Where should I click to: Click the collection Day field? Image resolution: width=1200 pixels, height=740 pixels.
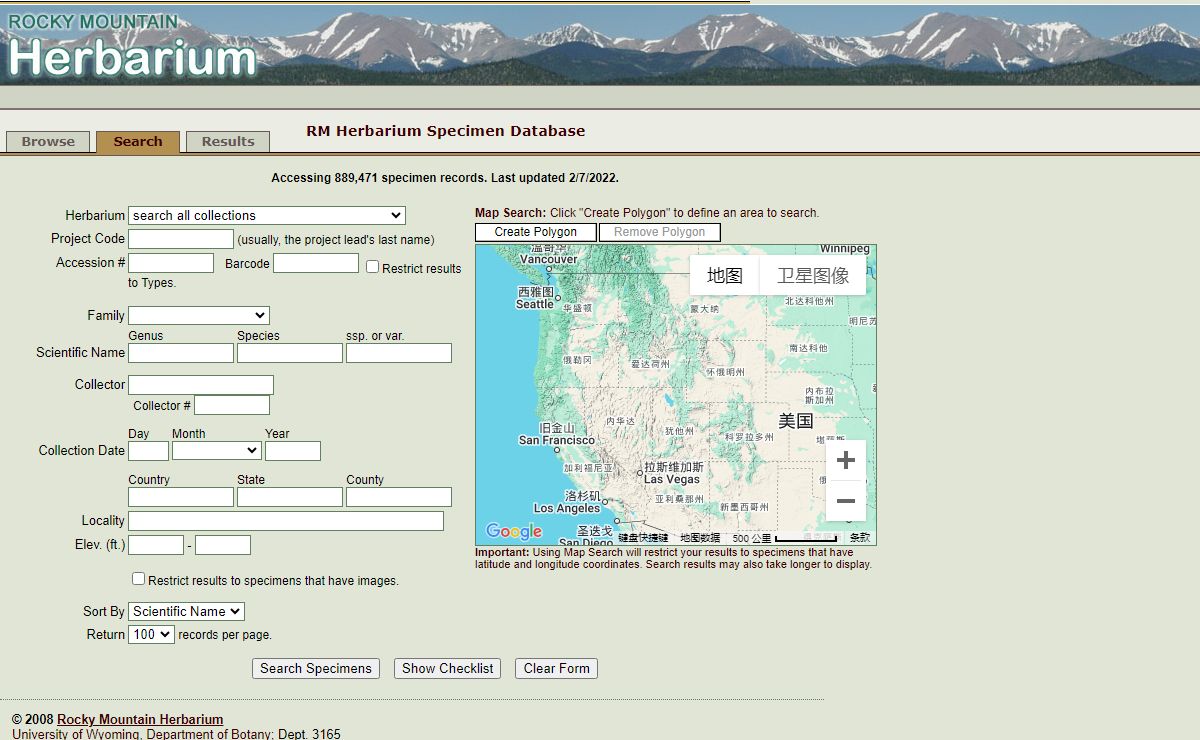point(149,451)
